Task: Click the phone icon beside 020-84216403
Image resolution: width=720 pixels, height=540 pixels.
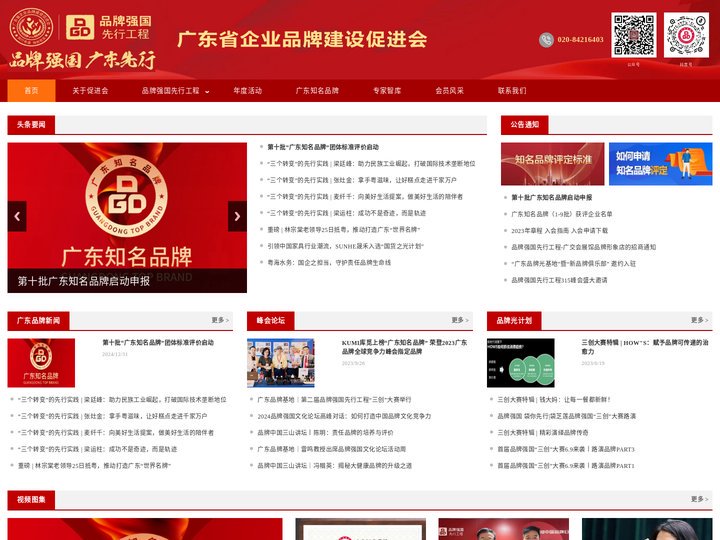Action: coord(546,40)
